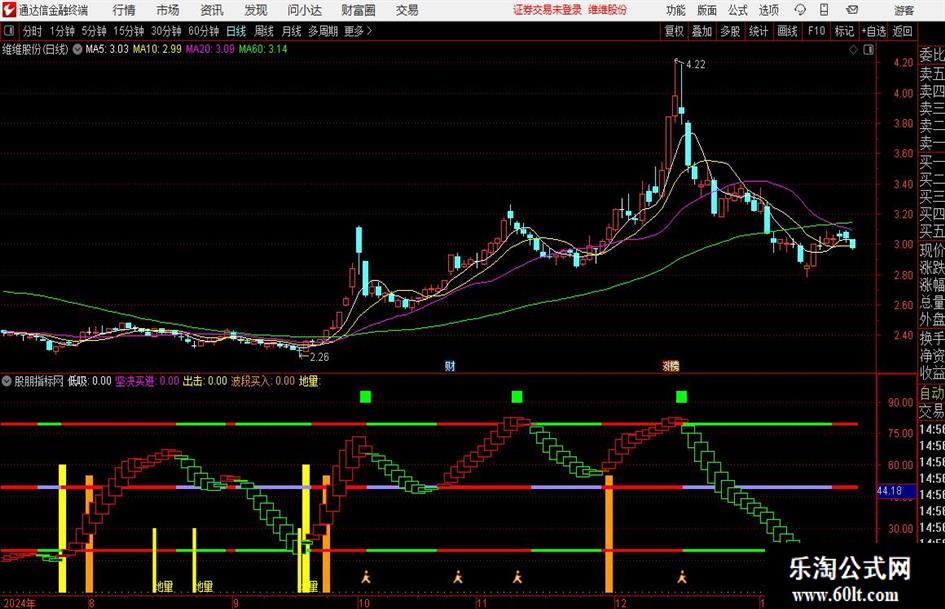This screenshot has width=945, height=609.
Task: Switch to the 1分钟 period tab
Action: point(62,31)
